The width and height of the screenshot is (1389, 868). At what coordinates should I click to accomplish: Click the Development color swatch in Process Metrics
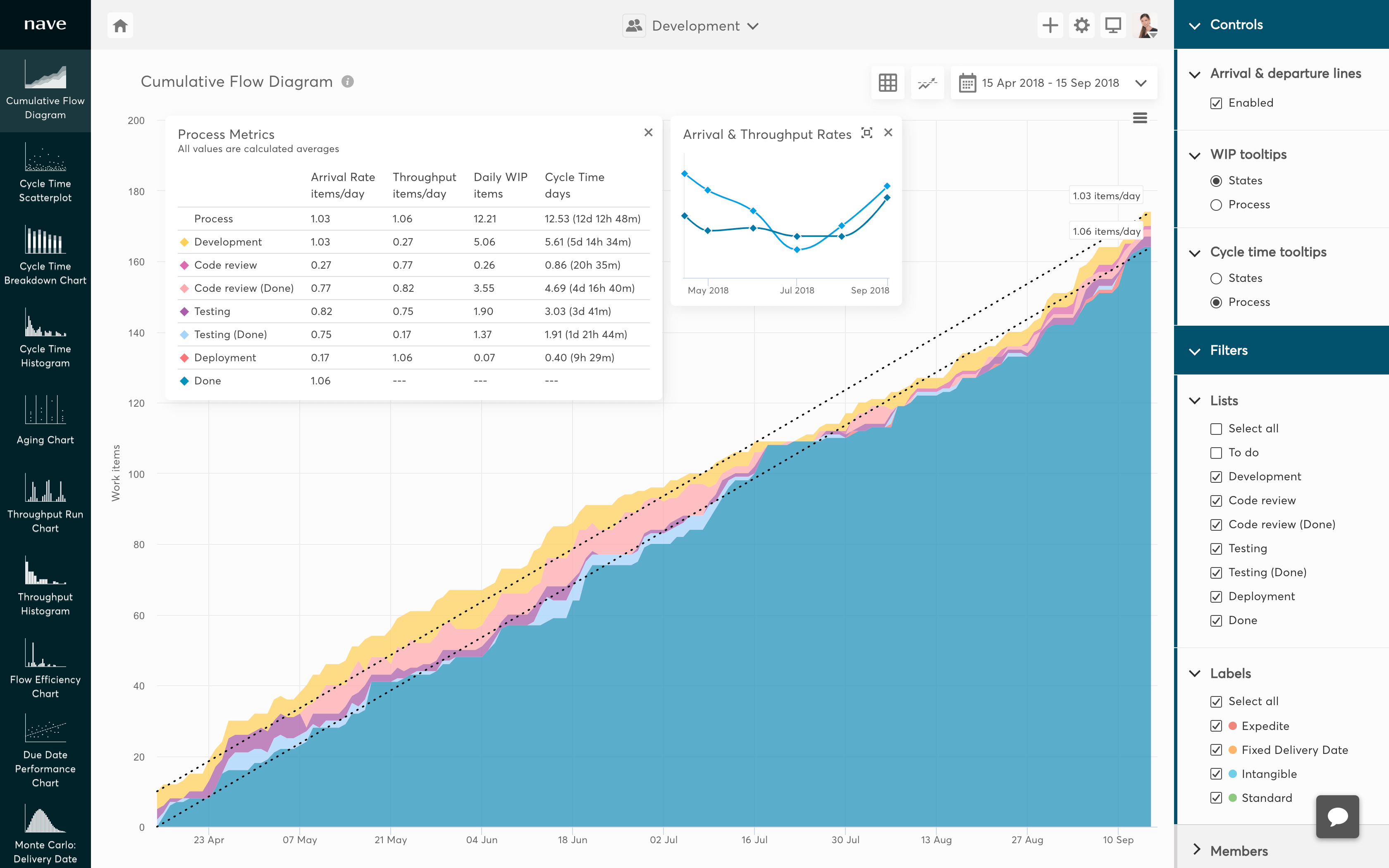point(184,242)
